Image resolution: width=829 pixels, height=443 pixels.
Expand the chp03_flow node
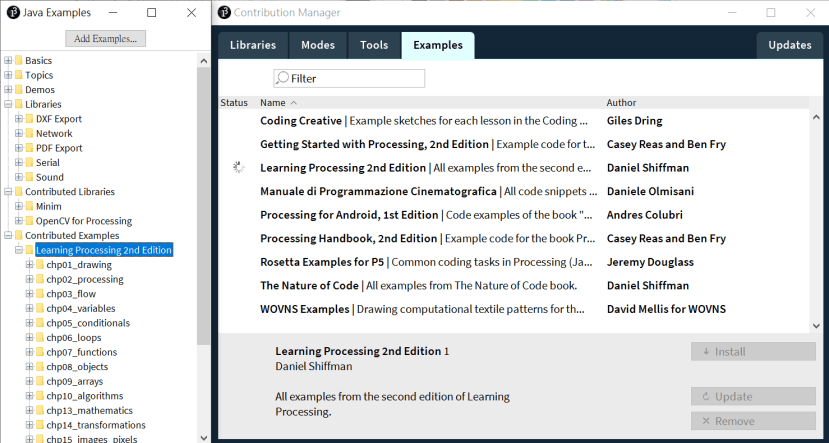29,293
